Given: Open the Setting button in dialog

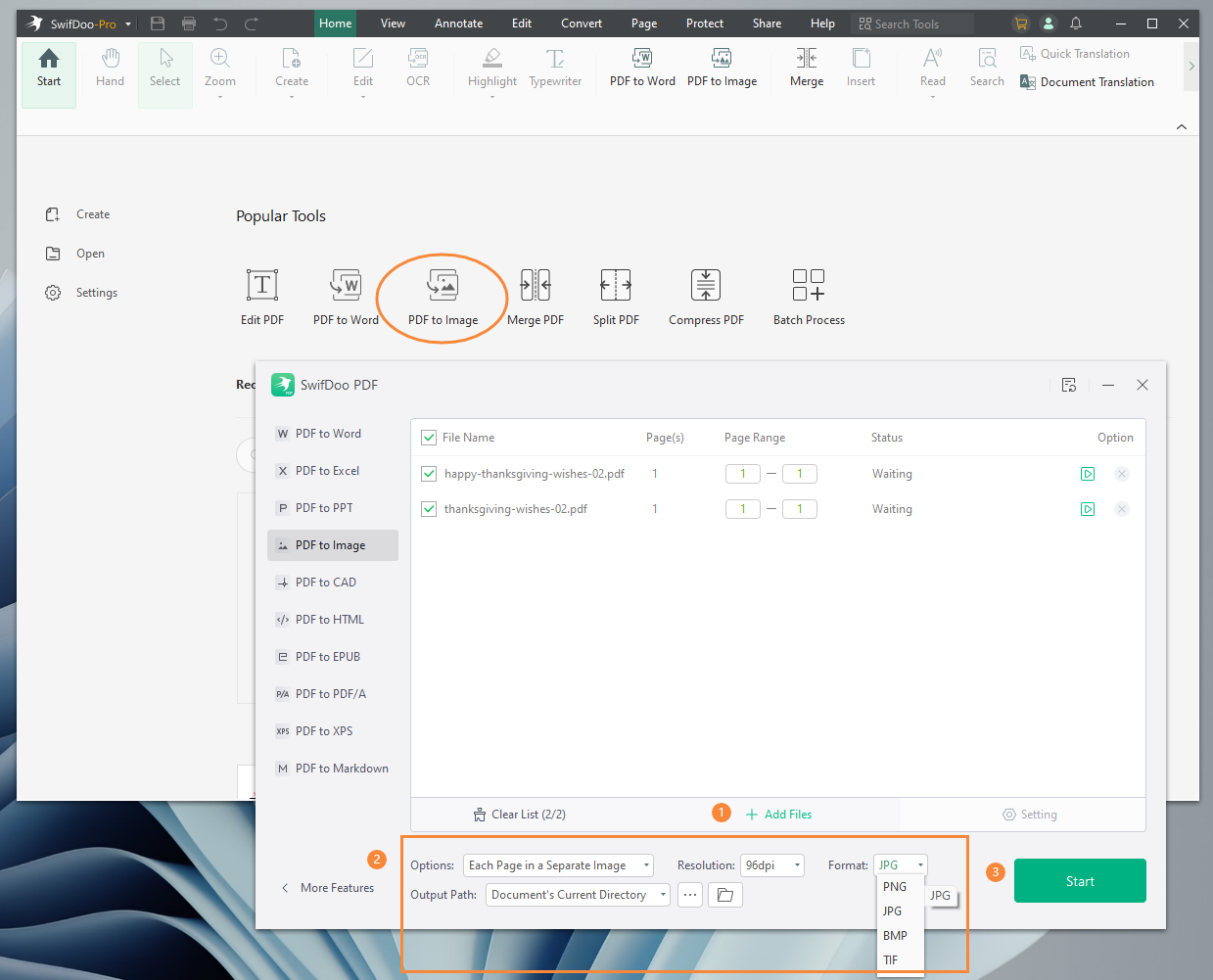Looking at the screenshot, I should pos(1029,815).
